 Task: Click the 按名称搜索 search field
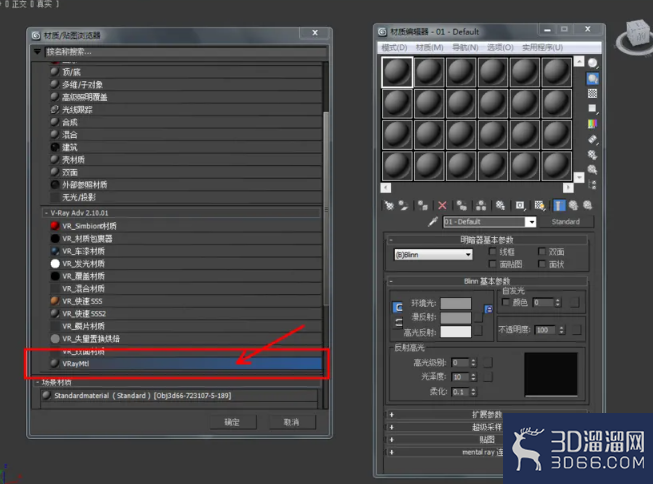(x=185, y=52)
